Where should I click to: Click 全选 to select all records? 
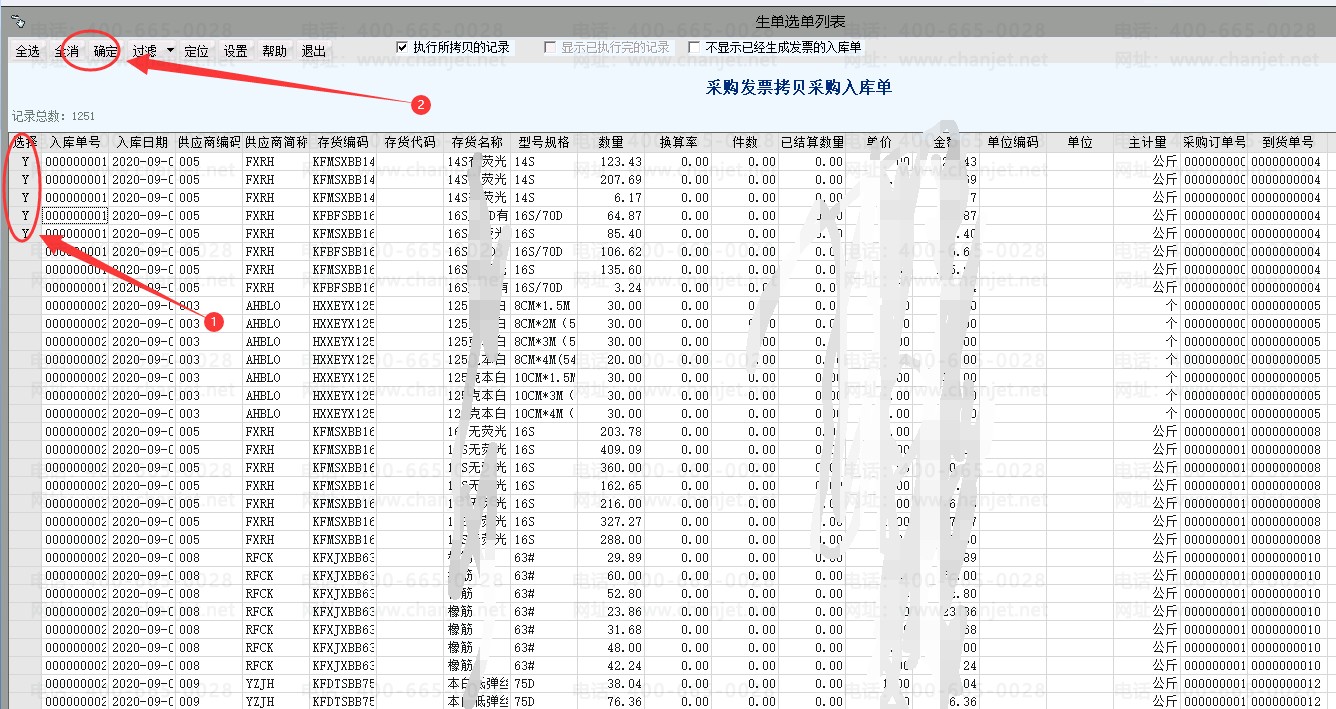coord(27,51)
